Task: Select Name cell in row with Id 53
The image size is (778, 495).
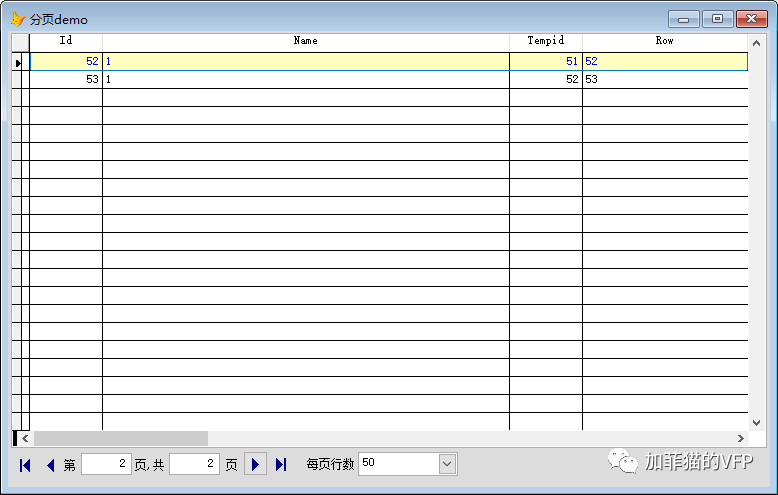Action: click(x=306, y=79)
